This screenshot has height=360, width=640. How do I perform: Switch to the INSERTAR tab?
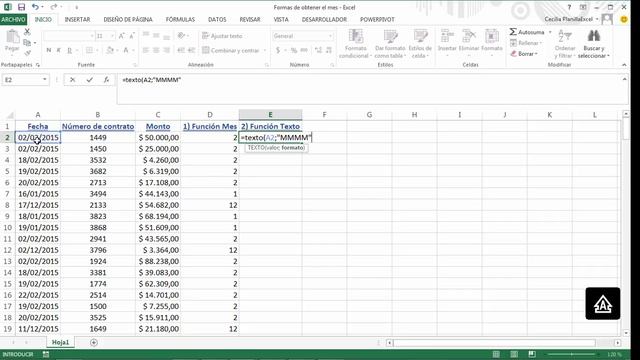(77, 19)
